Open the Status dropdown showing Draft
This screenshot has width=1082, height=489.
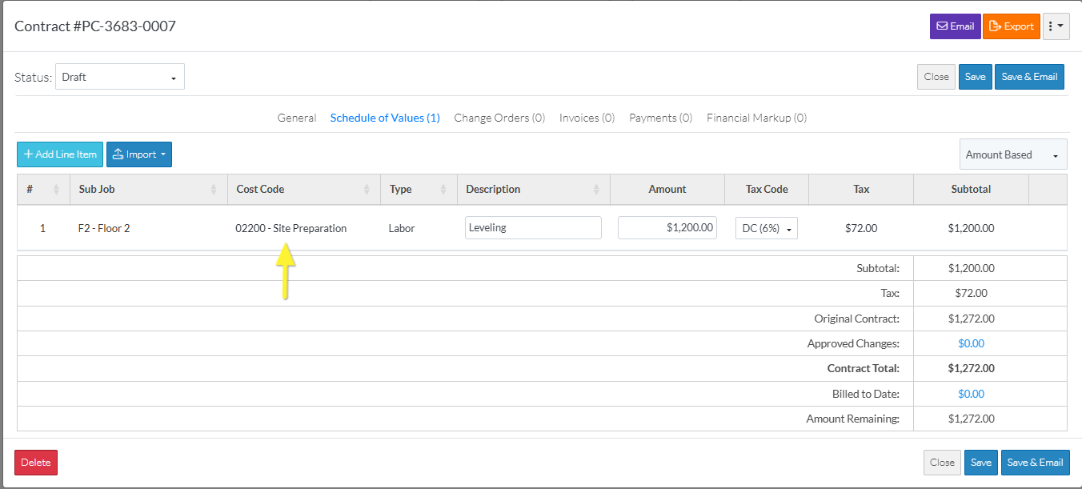coord(120,77)
